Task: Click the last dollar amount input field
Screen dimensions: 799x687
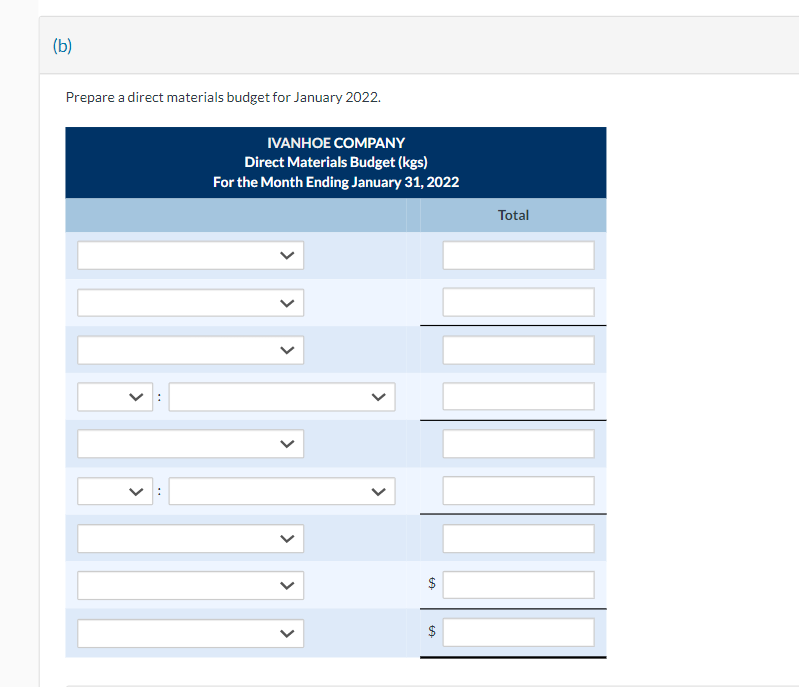Action: point(518,633)
